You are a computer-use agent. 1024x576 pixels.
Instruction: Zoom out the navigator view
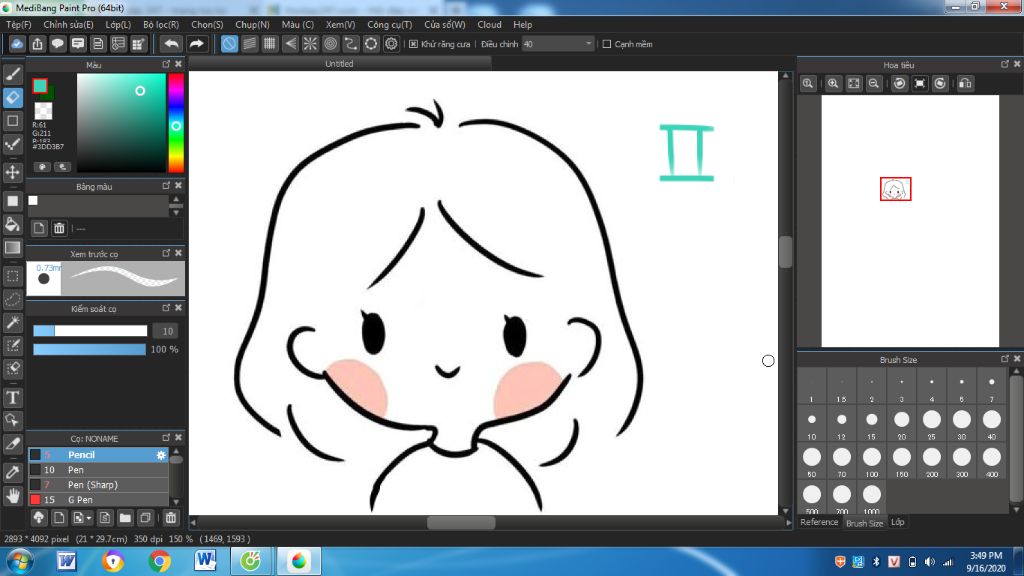[874, 84]
